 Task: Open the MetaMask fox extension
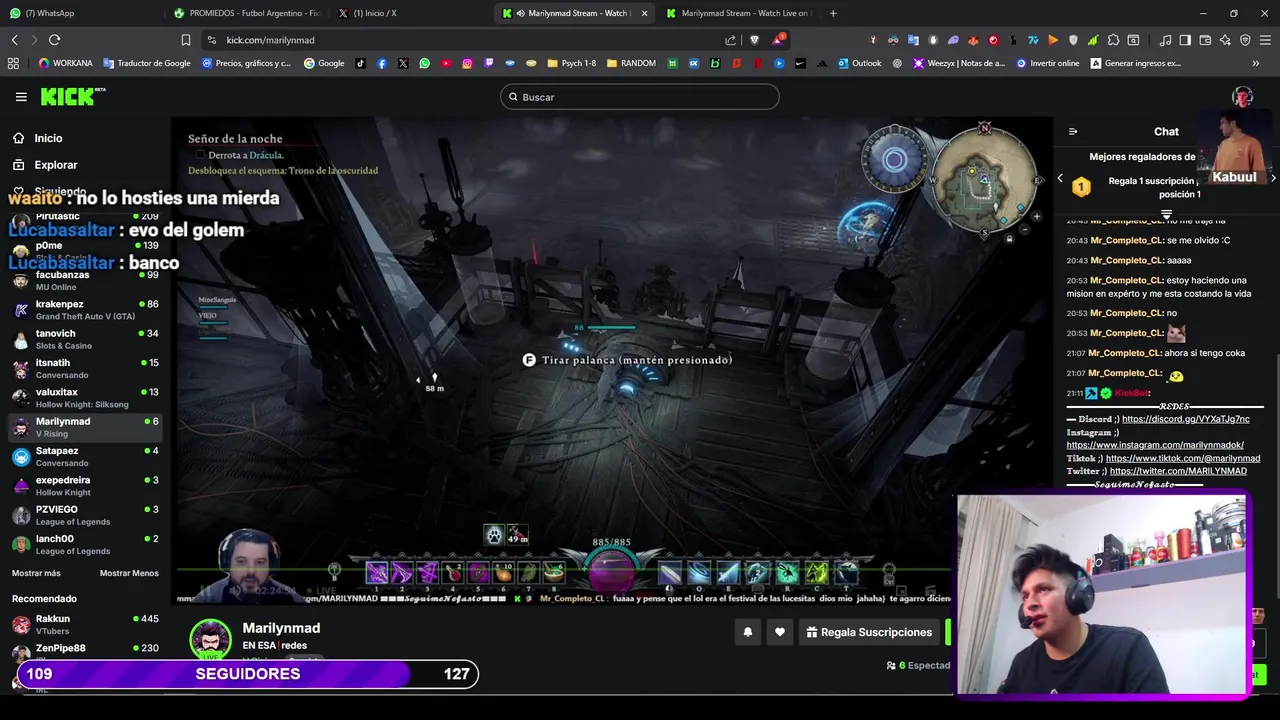click(x=973, y=40)
